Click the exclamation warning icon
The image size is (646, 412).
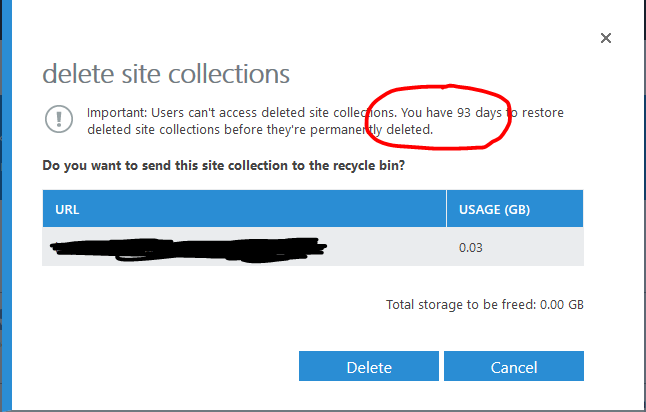click(59, 118)
